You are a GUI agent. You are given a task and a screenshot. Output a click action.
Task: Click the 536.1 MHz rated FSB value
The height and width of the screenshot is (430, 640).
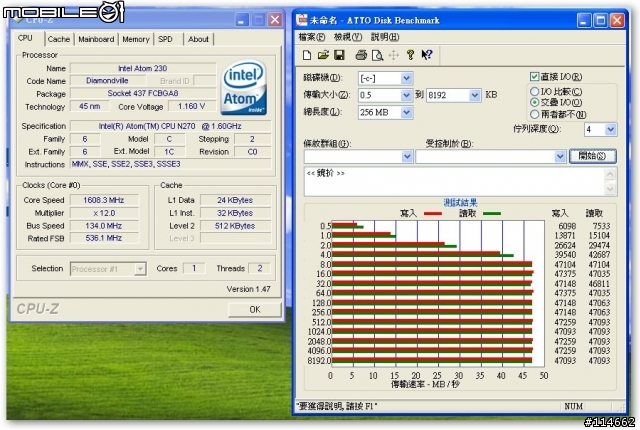coord(104,238)
